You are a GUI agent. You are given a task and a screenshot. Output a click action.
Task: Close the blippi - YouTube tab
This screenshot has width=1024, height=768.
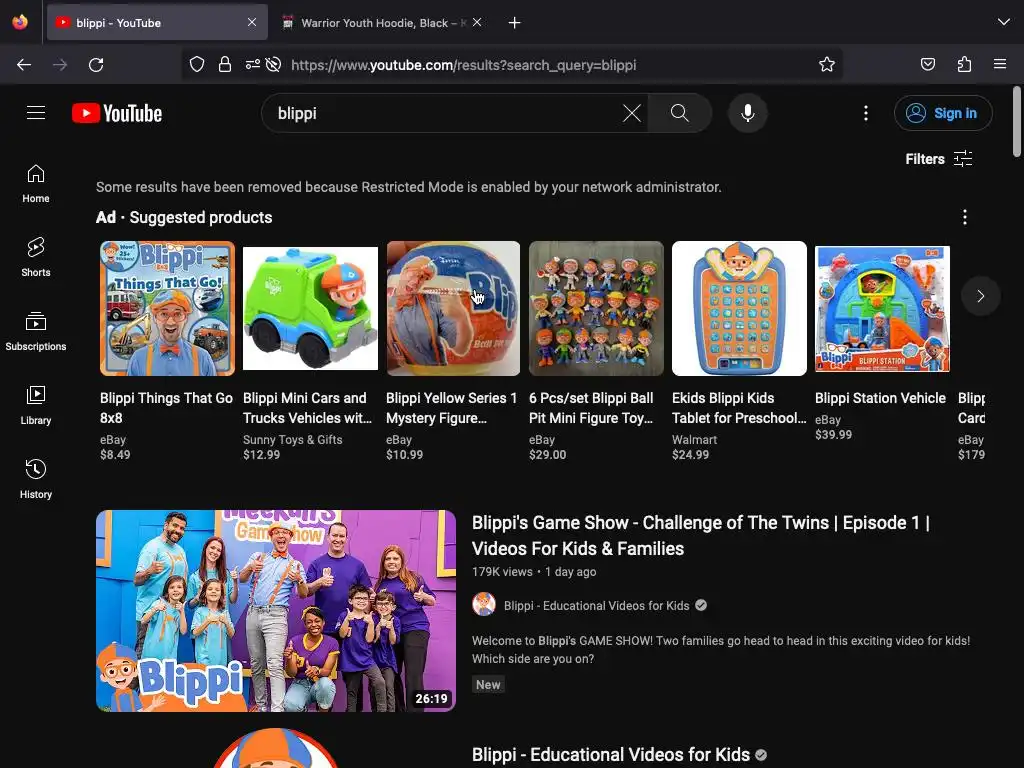252,22
